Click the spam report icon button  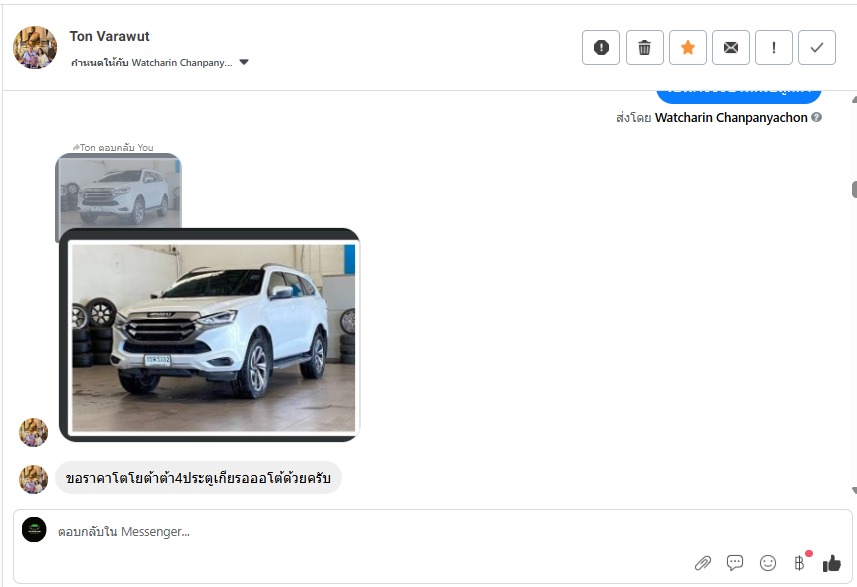coord(601,47)
